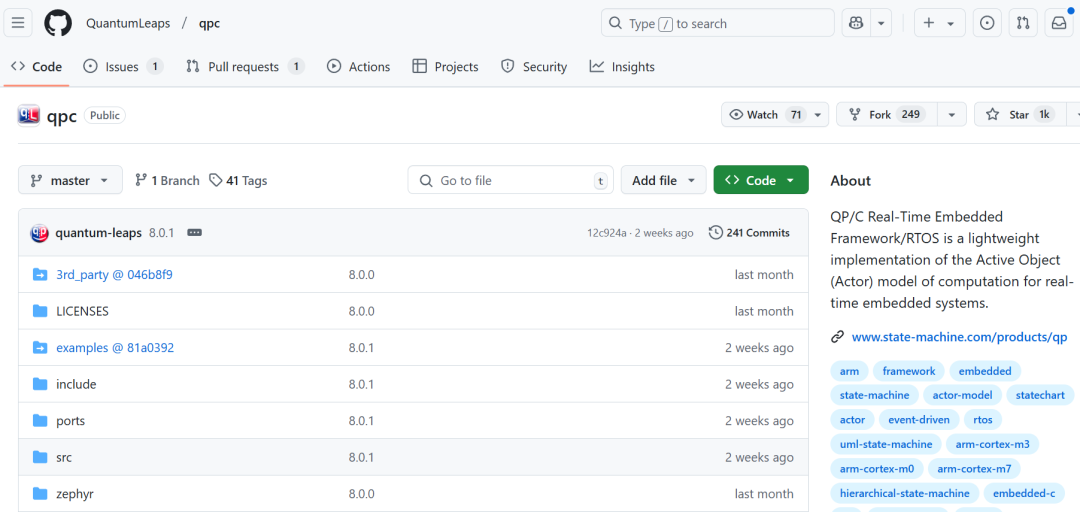
Task: Open the issues inbox icon in header
Action: [987, 23]
